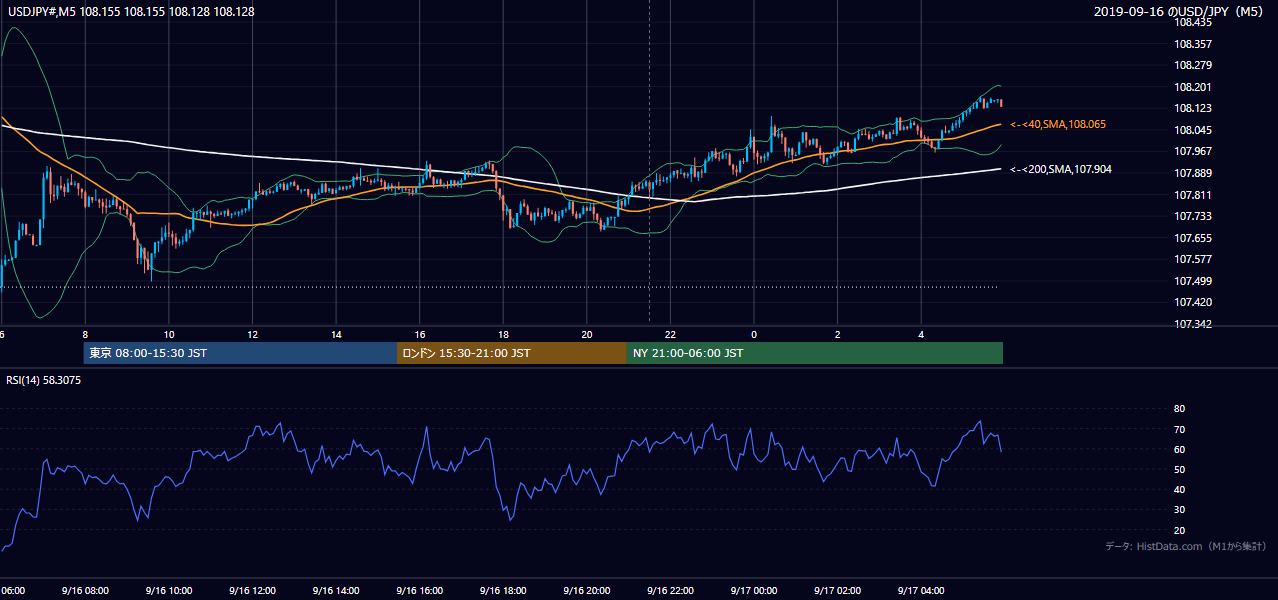Click the 9/16 10:00 bottom time label
The image size is (1278, 600).
coord(168,591)
